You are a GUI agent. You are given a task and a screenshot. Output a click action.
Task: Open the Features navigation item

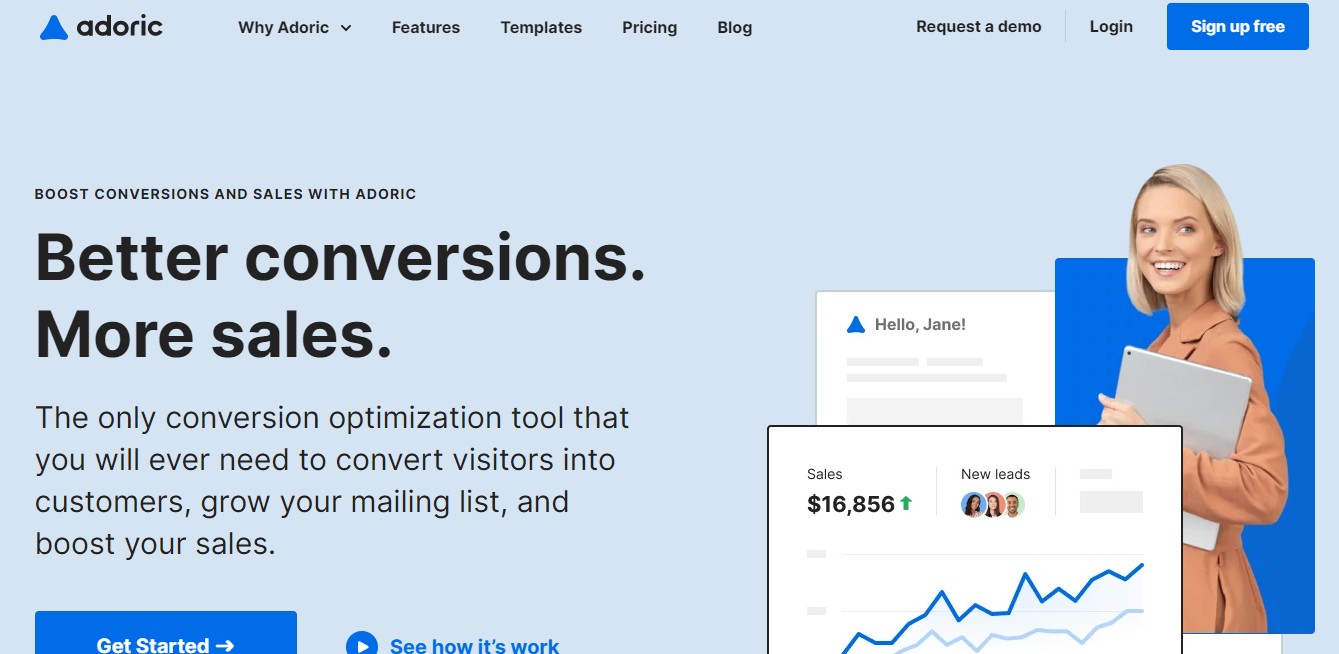click(425, 28)
